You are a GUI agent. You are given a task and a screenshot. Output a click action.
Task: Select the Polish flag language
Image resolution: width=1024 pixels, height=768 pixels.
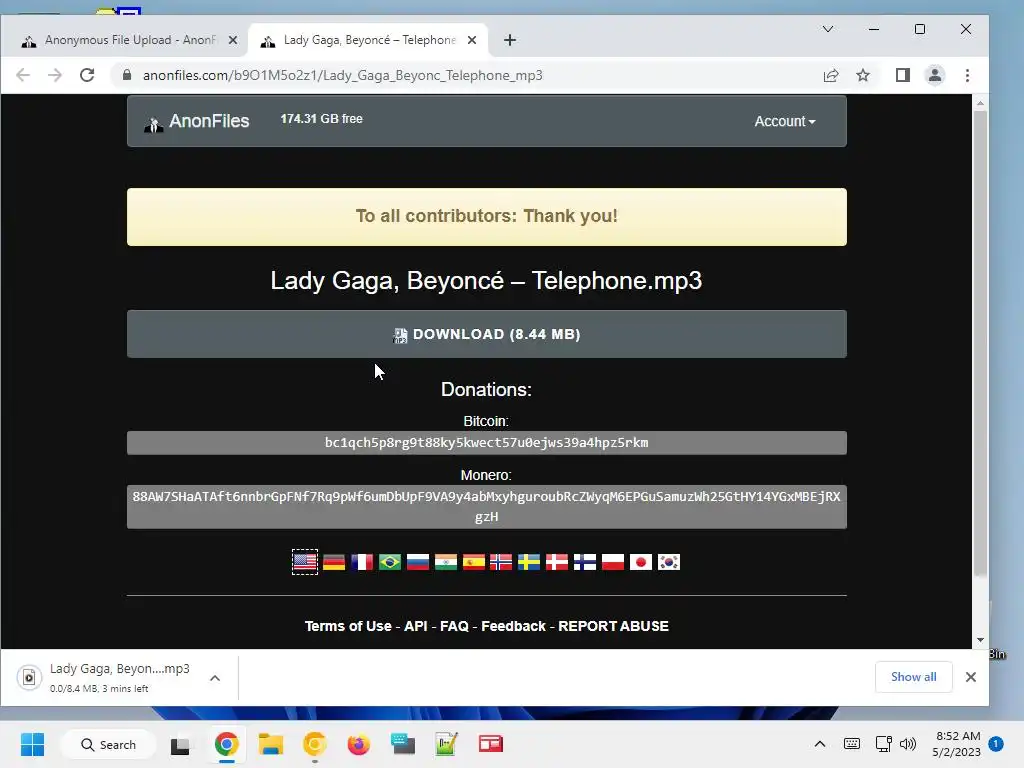[613, 562]
